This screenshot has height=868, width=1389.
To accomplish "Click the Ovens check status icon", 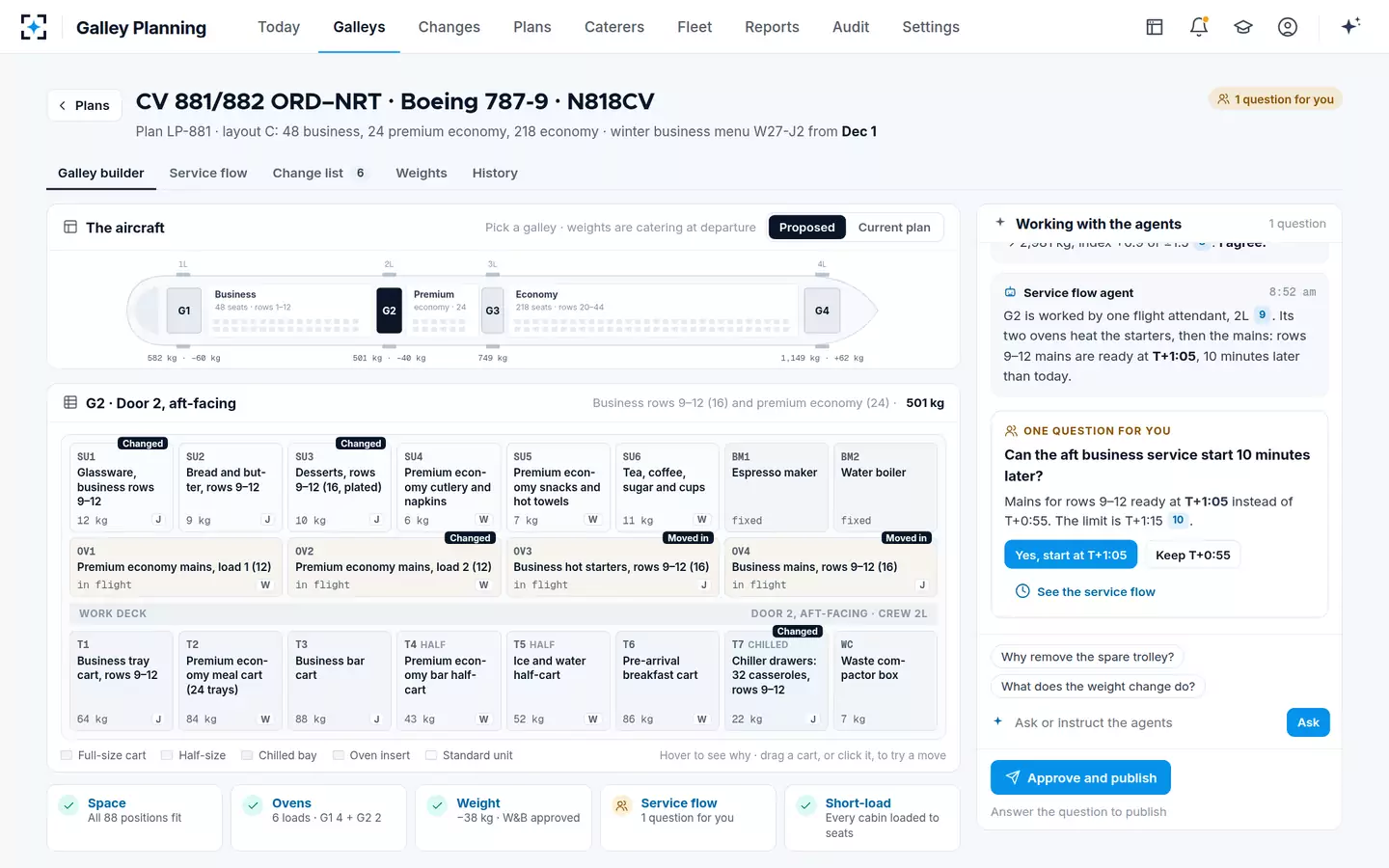I will click(253, 805).
